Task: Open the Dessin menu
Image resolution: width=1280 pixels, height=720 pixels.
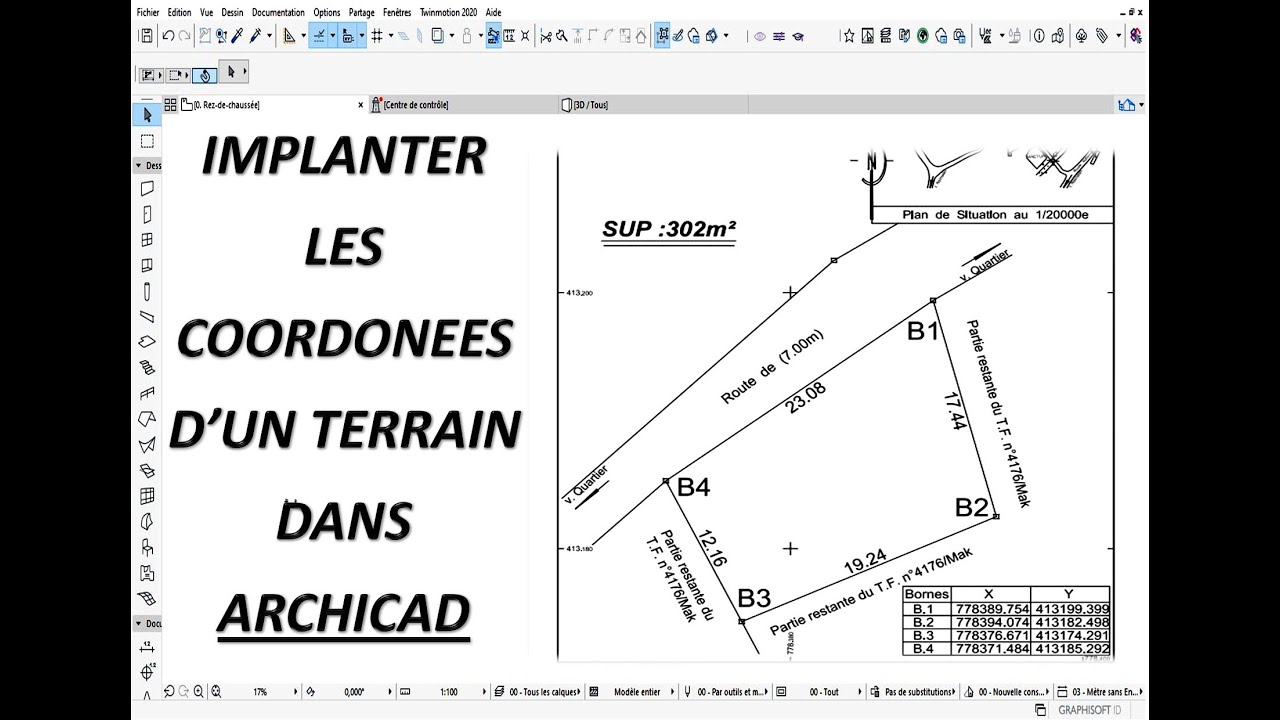Action: coord(233,12)
